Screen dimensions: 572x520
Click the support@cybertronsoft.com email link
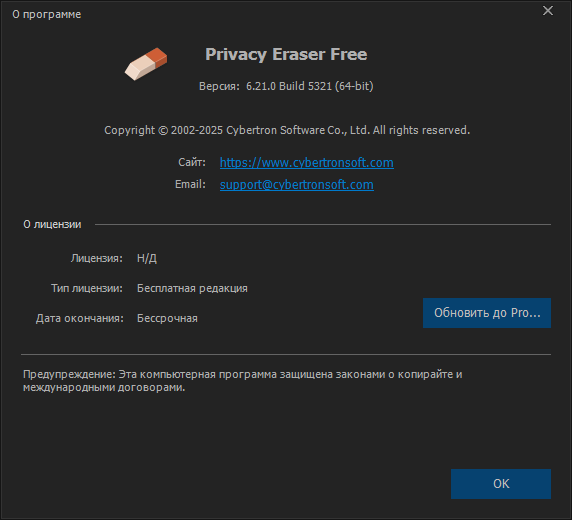coord(297,185)
